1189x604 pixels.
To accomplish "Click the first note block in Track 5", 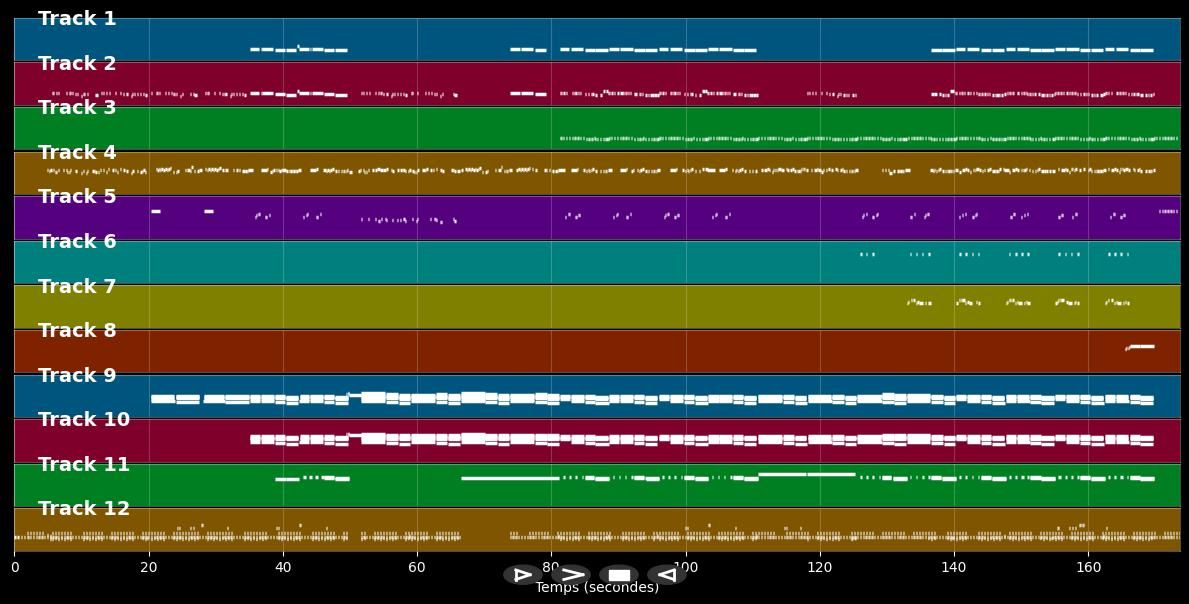I will point(155,211).
